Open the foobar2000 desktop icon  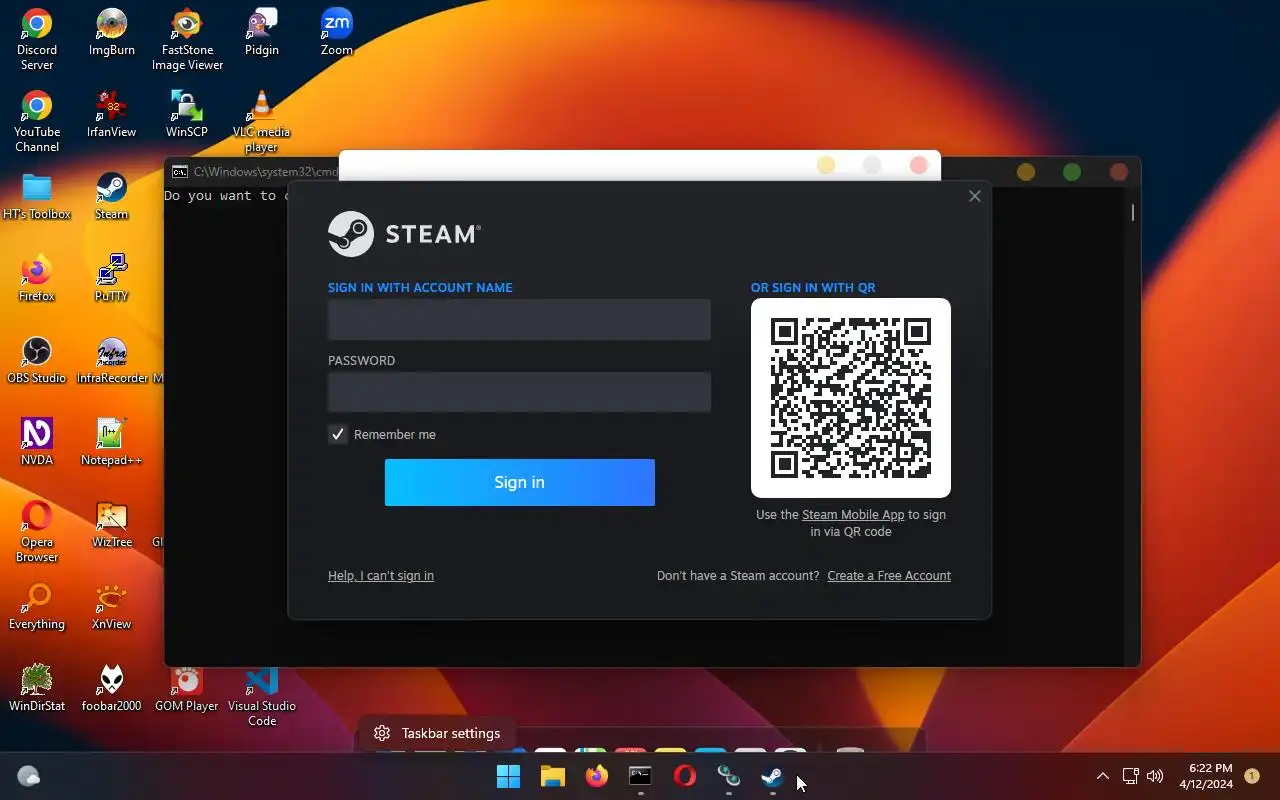click(111, 689)
